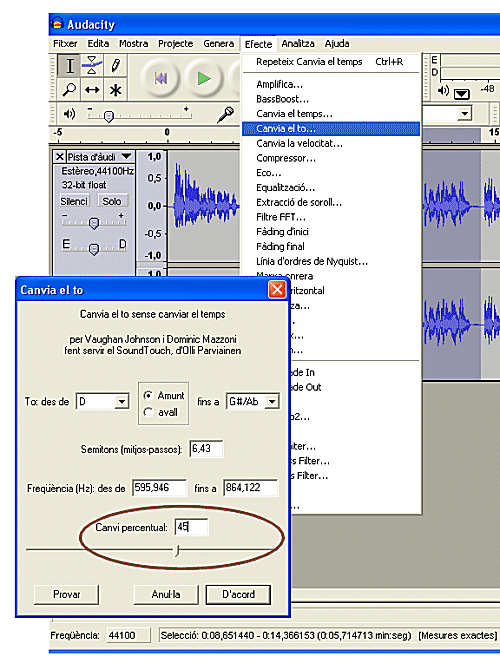Open the meter options dropdown arrow
Viewport: 500px width, 663px height.
pyautogui.click(x=462, y=93)
